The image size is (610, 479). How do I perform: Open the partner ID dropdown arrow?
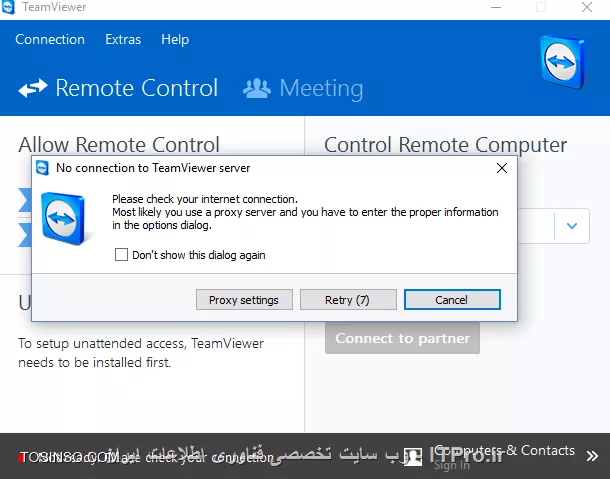tap(571, 226)
